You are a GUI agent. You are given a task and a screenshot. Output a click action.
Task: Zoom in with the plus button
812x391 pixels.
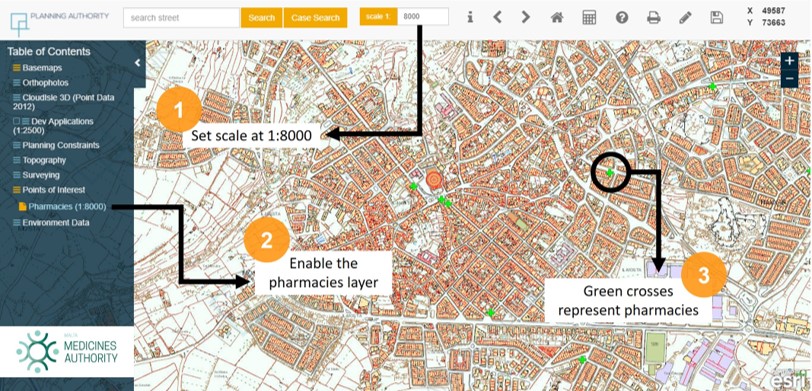[789, 61]
